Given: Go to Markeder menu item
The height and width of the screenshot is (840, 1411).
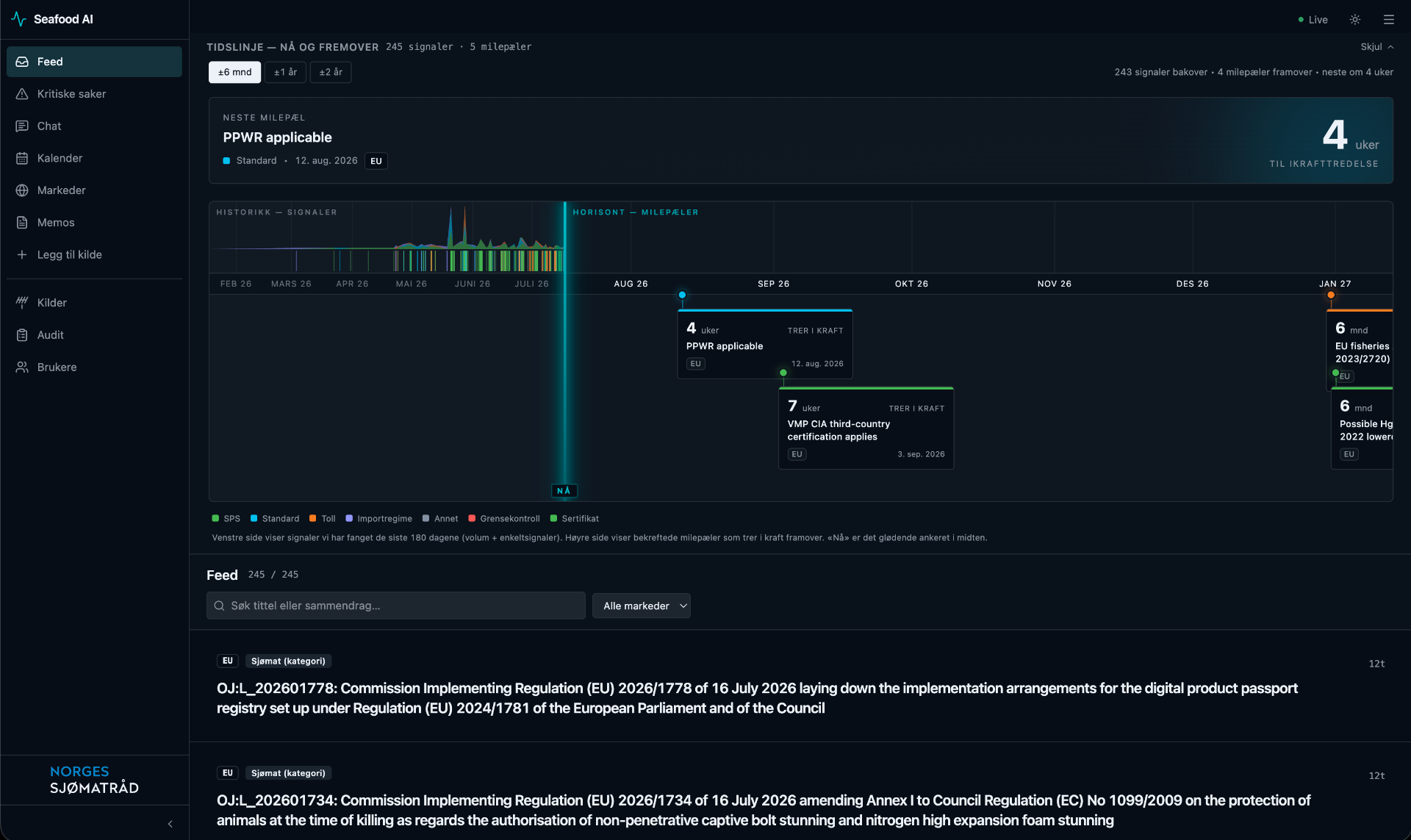Looking at the screenshot, I should coord(94,190).
